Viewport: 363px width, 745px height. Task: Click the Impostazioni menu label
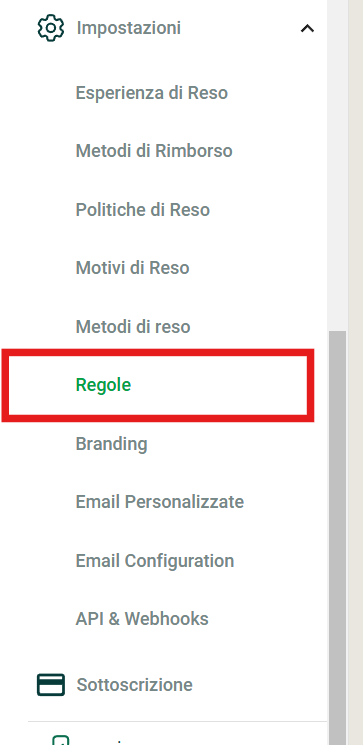(129, 28)
